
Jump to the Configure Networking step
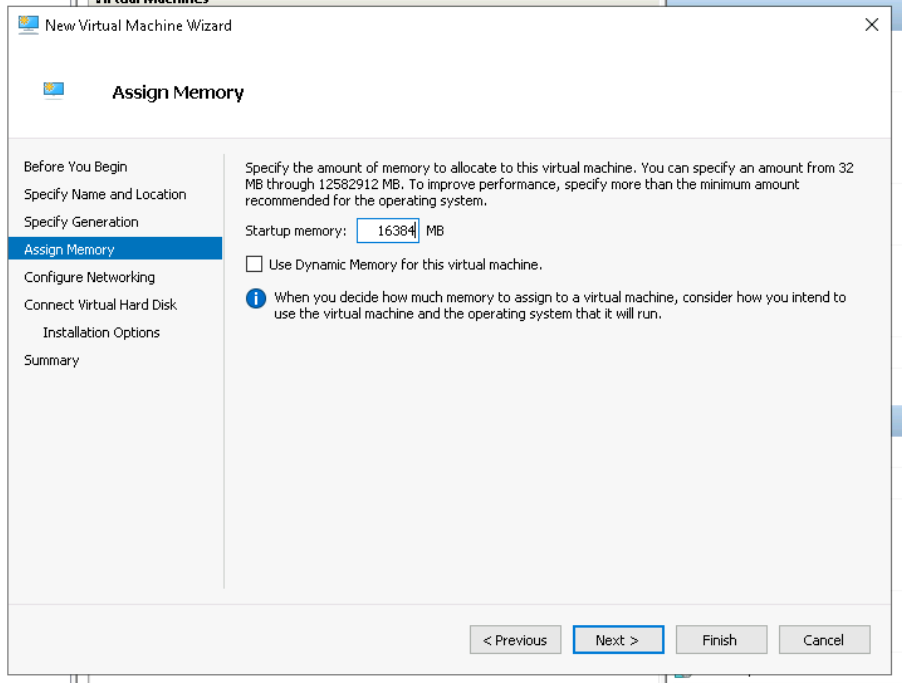pyautogui.click(x=89, y=277)
